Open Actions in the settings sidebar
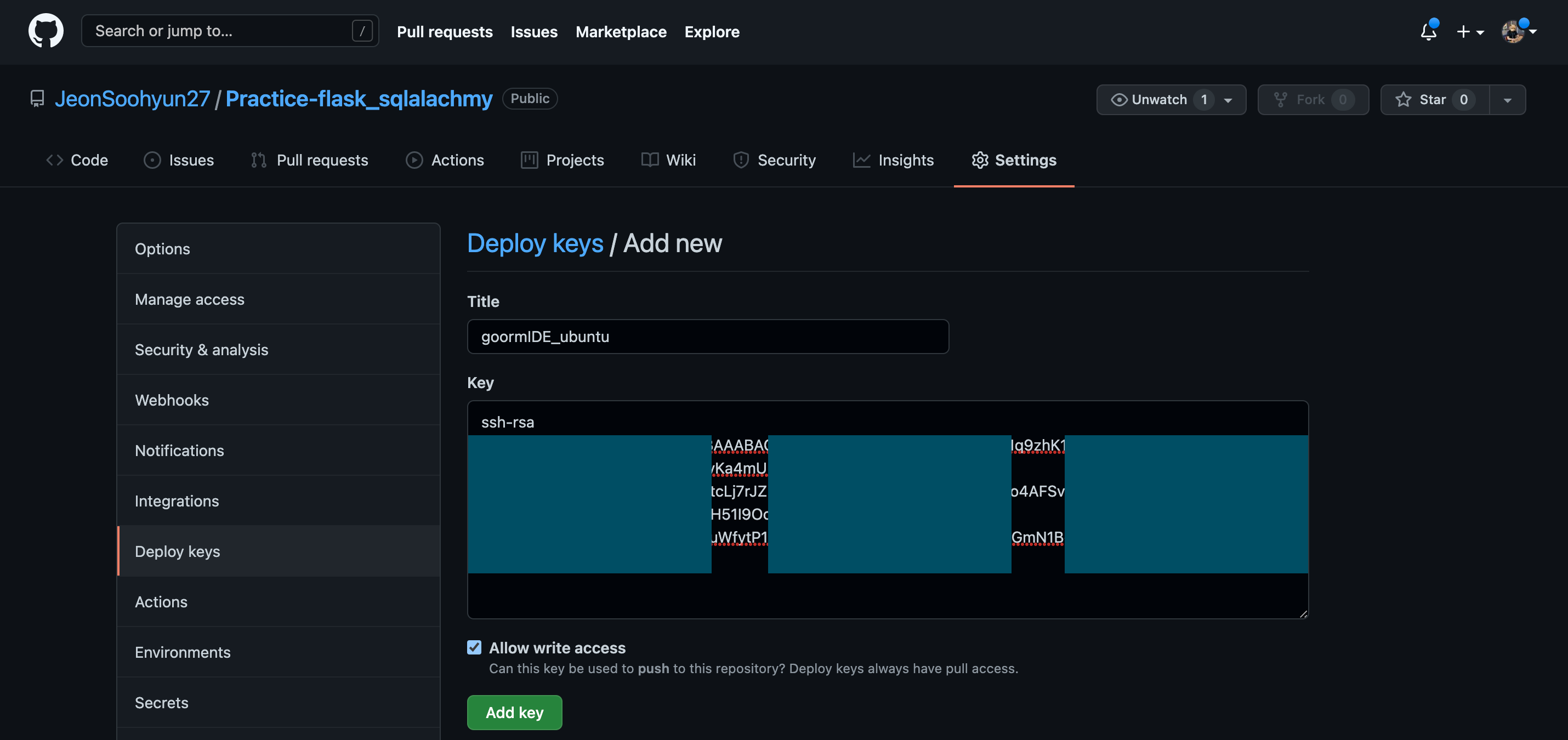 (278, 602)
